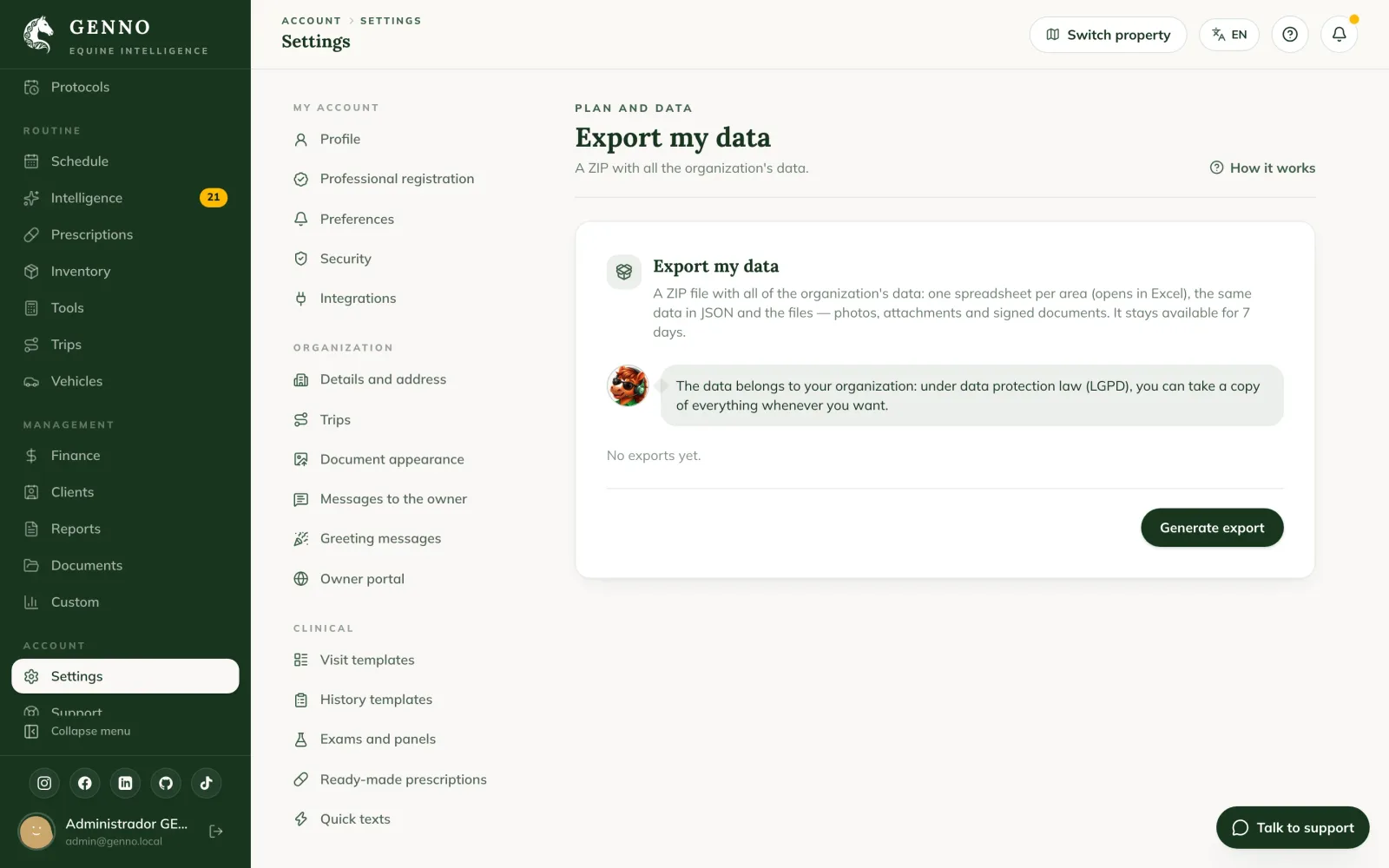Open the LinkedIn social icon
This screenshot has width=1389, height=868.
(125, 783)
